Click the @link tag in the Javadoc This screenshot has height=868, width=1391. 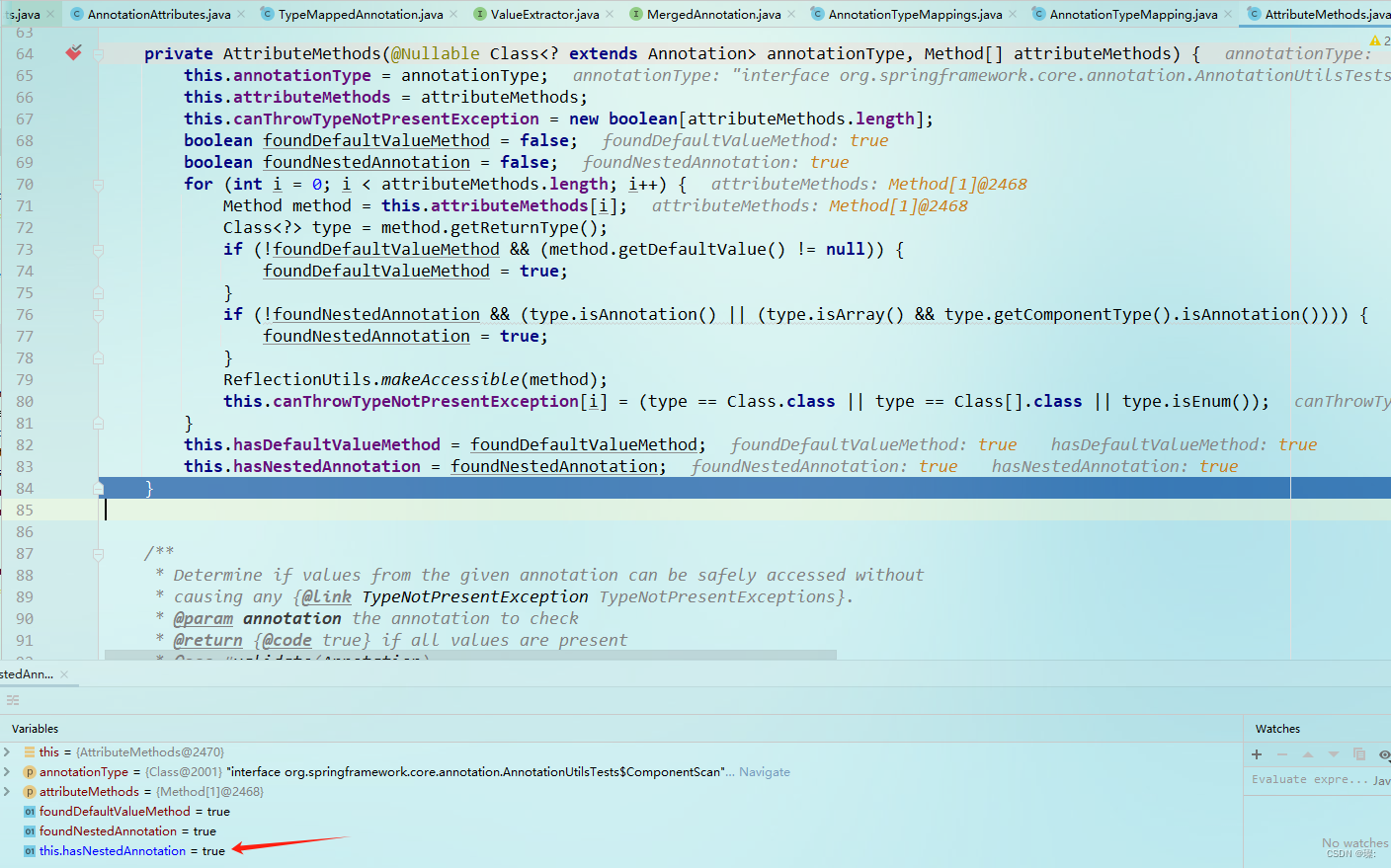[327, 597]
